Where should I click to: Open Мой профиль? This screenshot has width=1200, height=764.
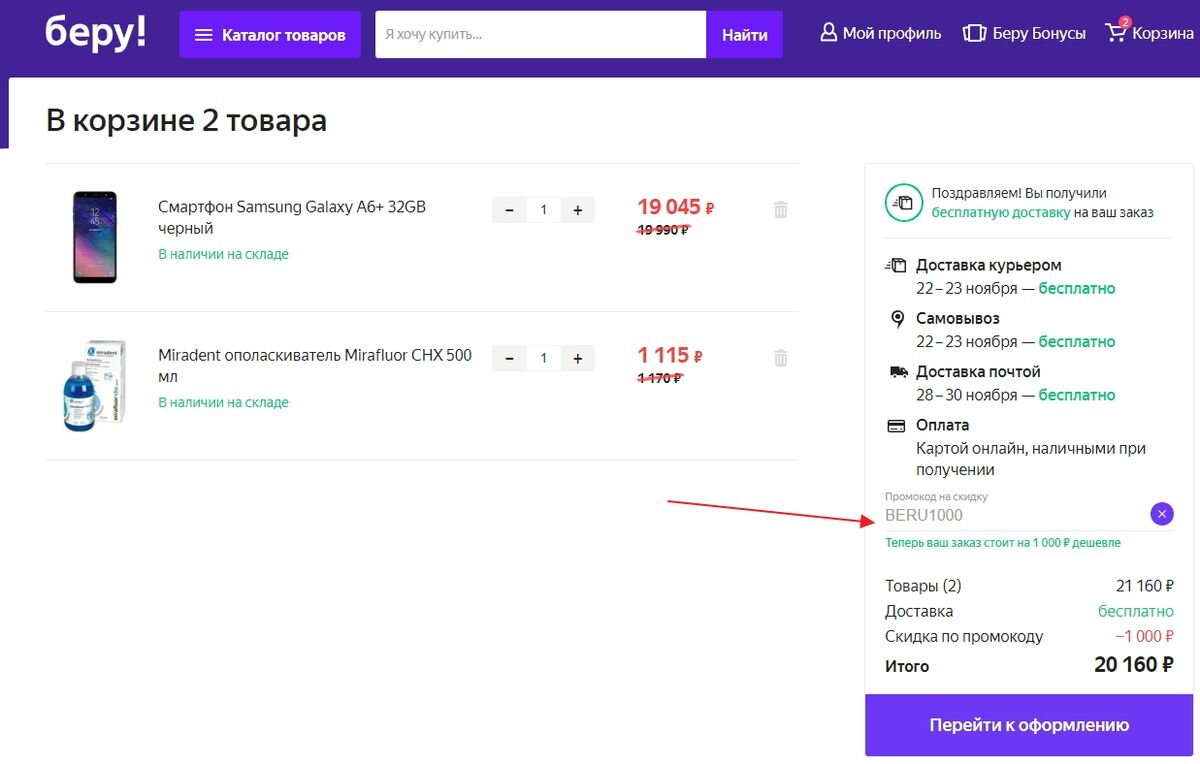(880, 33)
